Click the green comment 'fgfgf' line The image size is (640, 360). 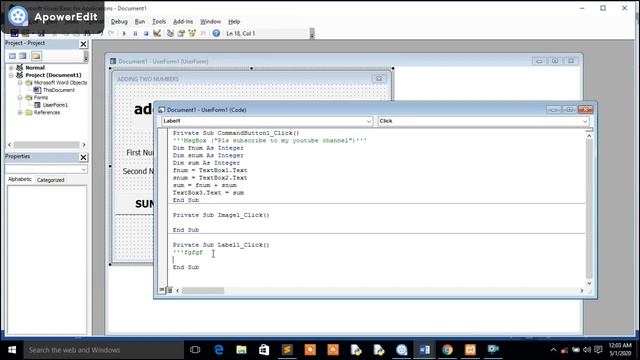tap(188, 252)
